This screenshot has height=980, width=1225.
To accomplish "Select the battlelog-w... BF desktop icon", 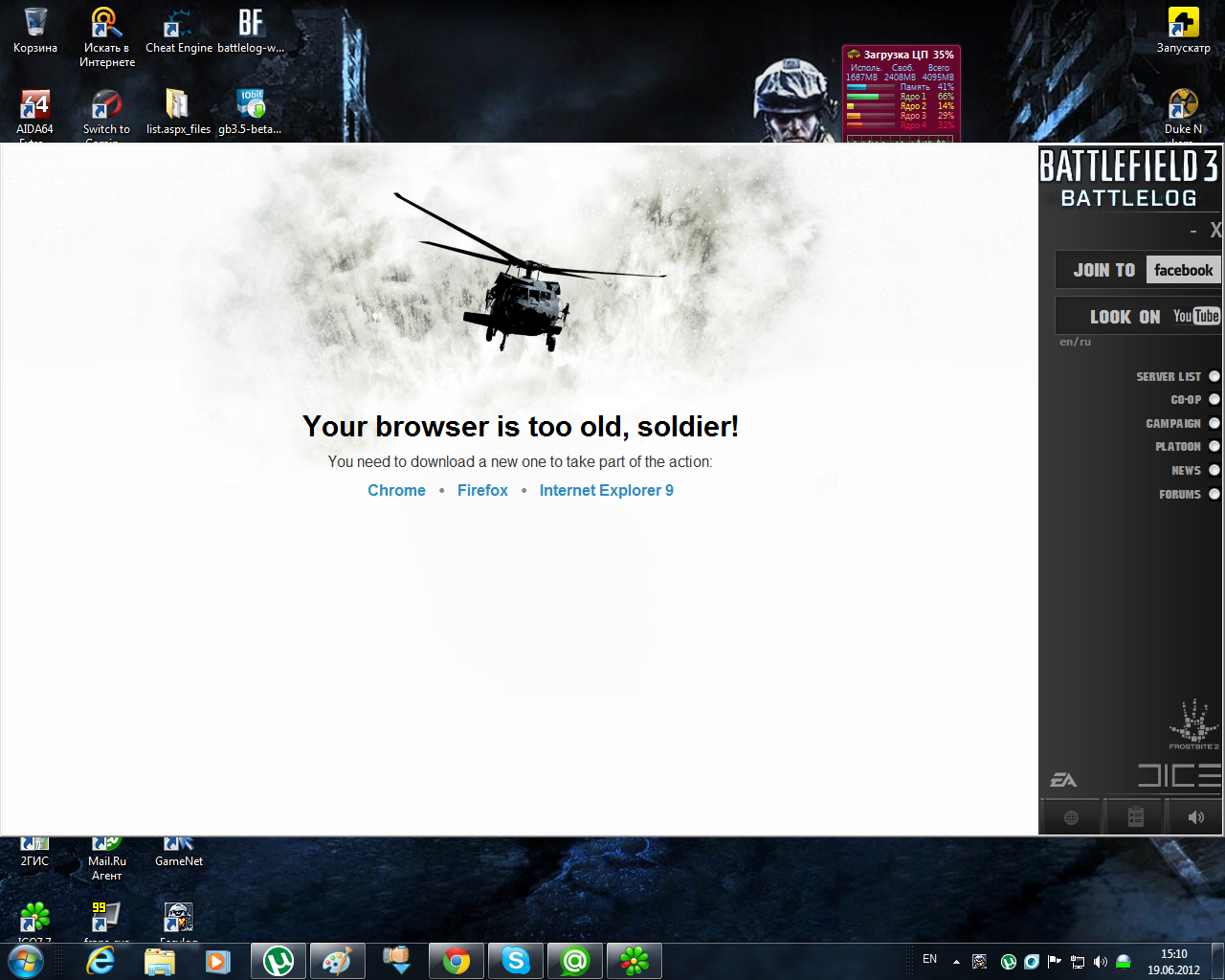I will coord(251,31).
